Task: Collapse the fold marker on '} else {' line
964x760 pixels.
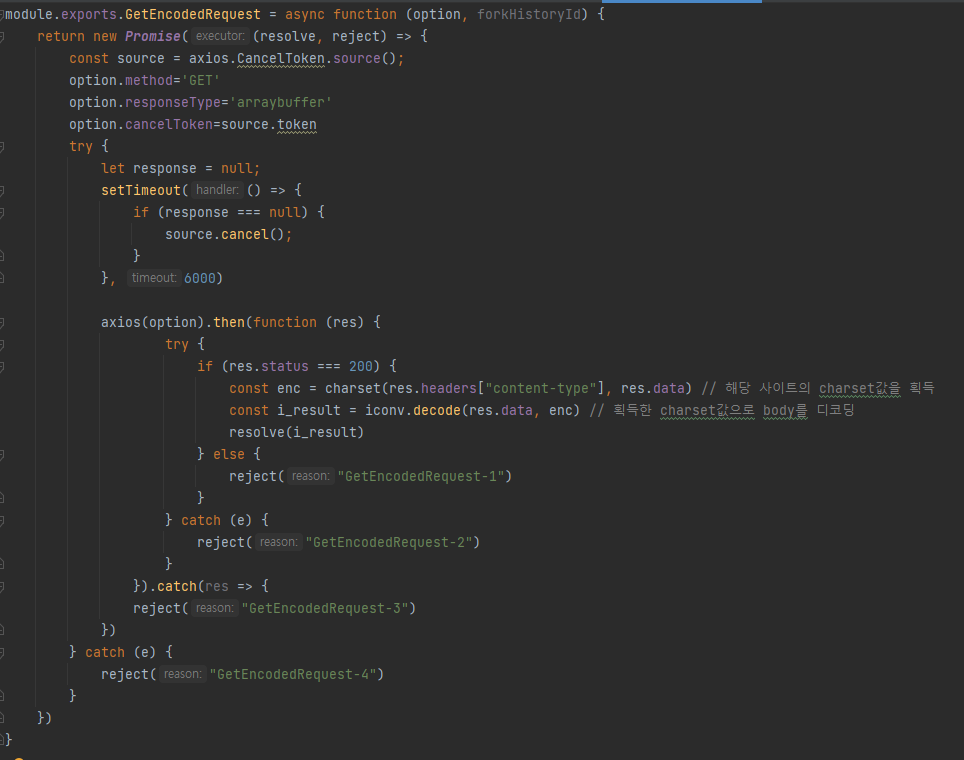Action: coord(2,455)
